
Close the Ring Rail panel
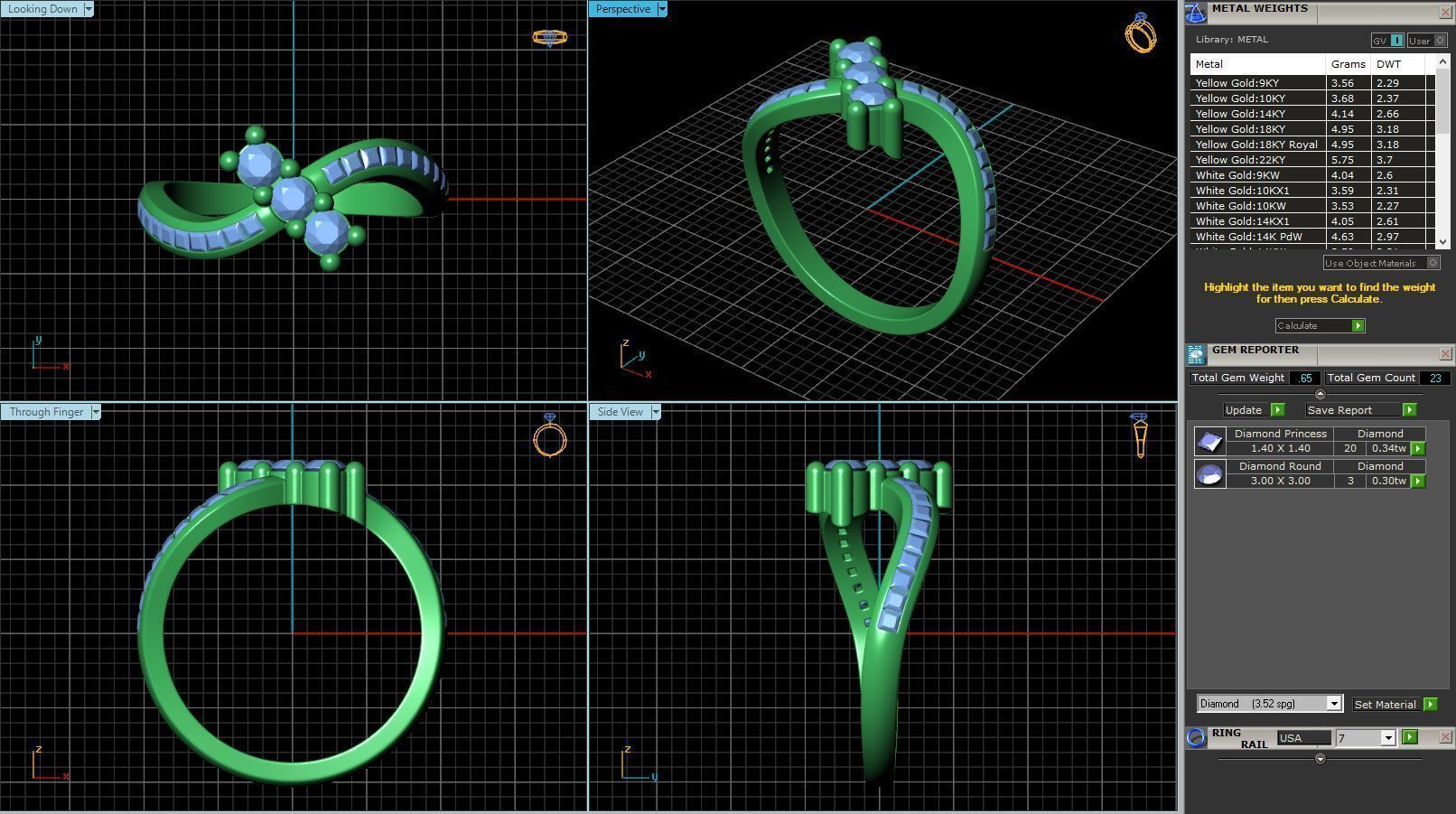click(x=1445, y=737)
